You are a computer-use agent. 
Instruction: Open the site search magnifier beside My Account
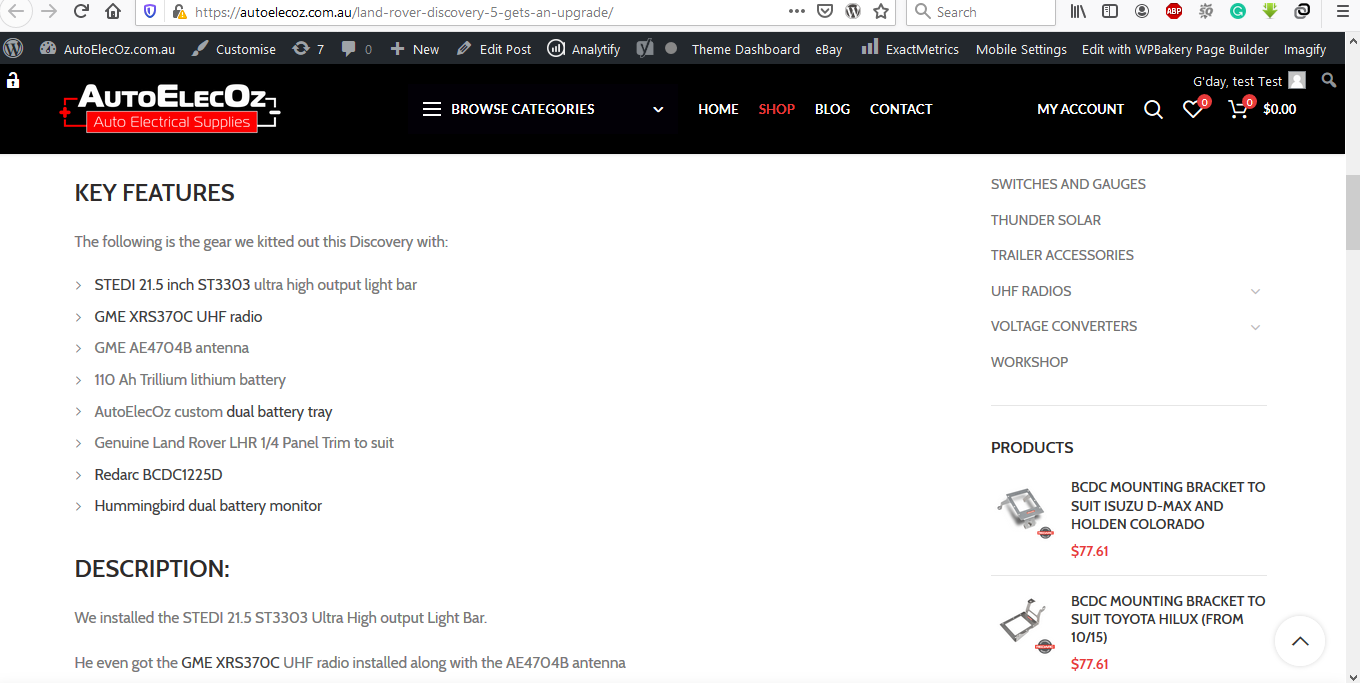pos(1153,110)
